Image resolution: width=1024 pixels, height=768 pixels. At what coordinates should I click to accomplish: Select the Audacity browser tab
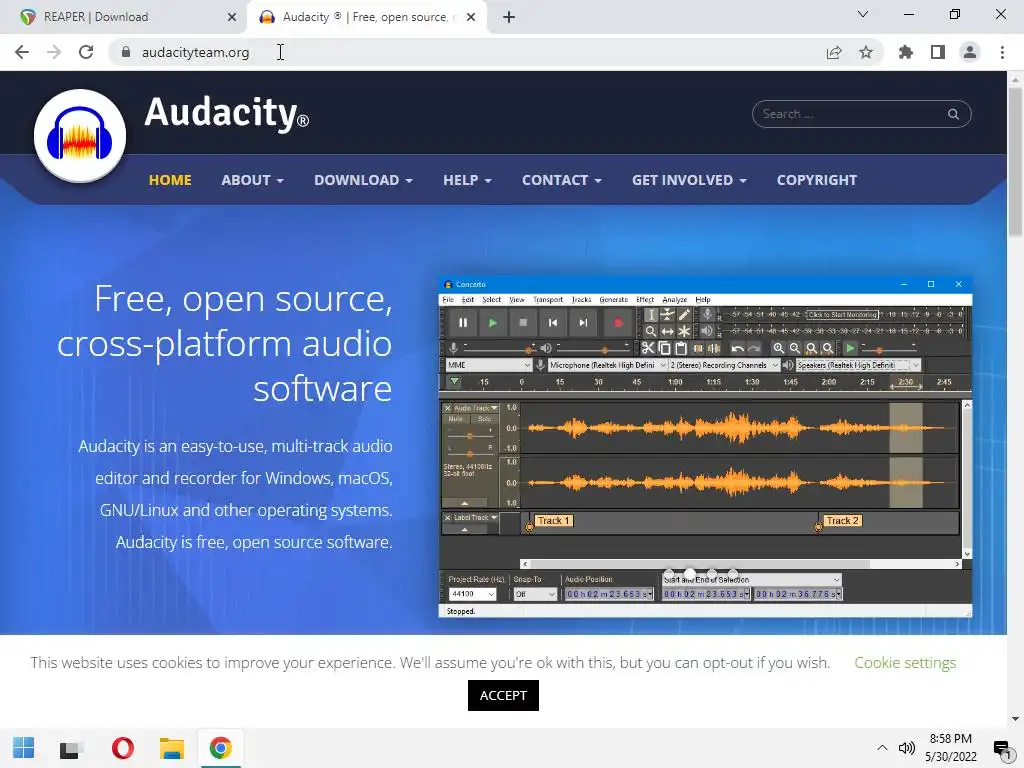(366, 17)
